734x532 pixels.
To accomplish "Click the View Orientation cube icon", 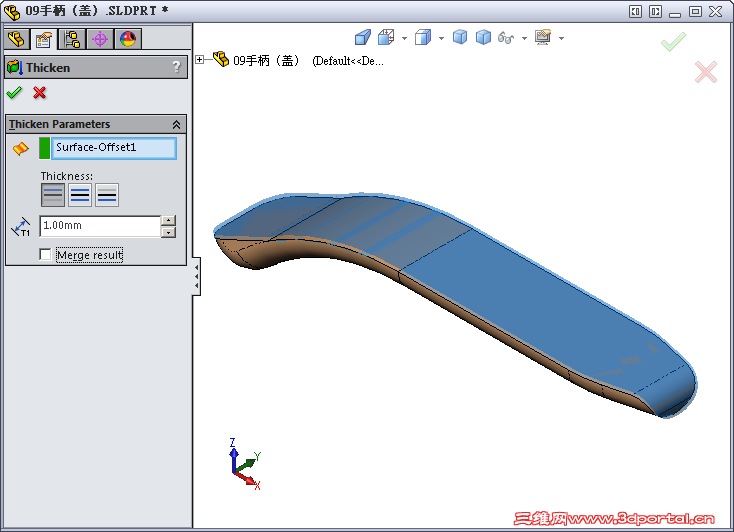I will point(423,37).
